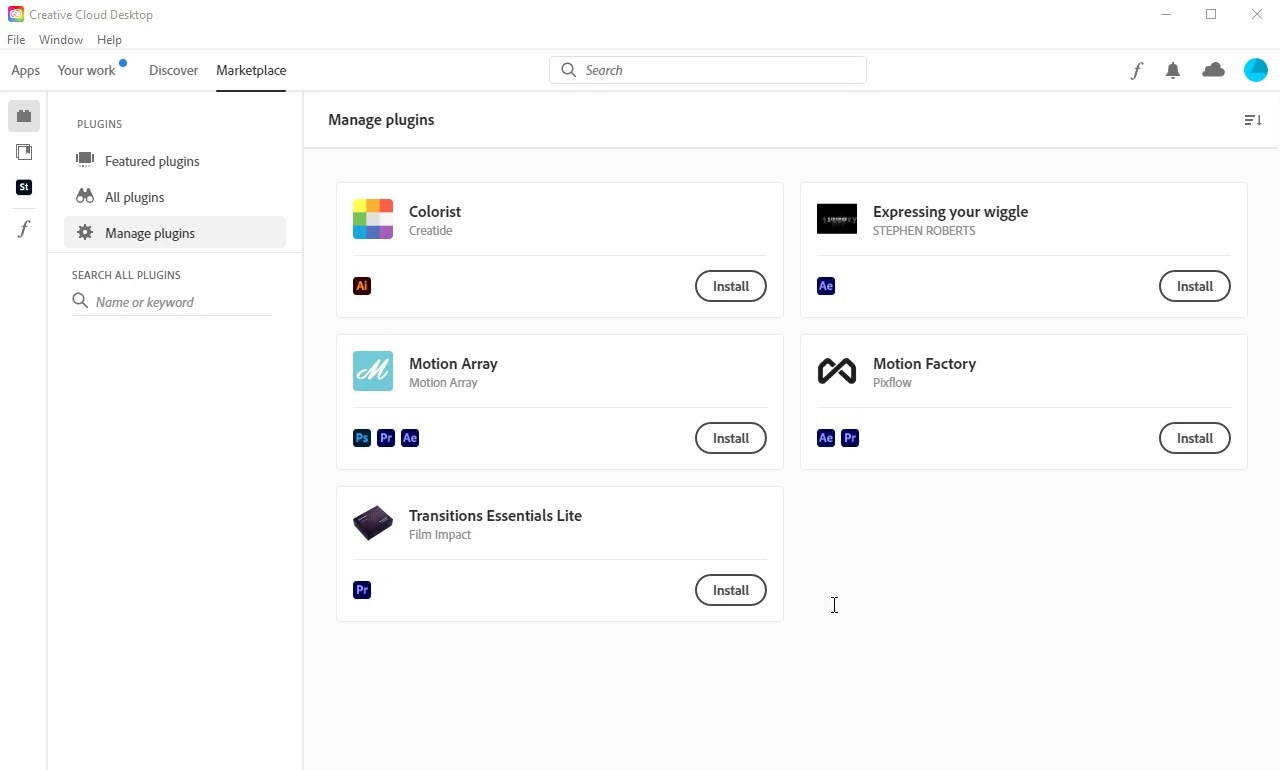Focus the top Search field
The image size is (1280, 770).
tap(708, 70)
